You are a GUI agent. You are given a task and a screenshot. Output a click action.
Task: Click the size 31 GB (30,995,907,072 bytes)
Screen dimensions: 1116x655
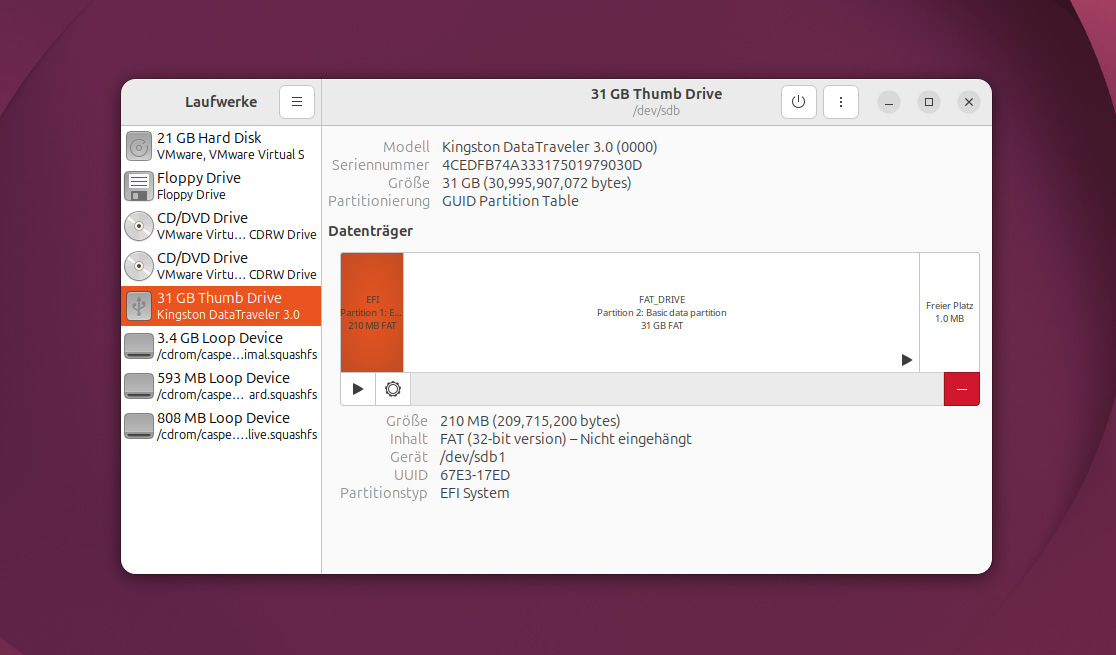tap(537, 183)
